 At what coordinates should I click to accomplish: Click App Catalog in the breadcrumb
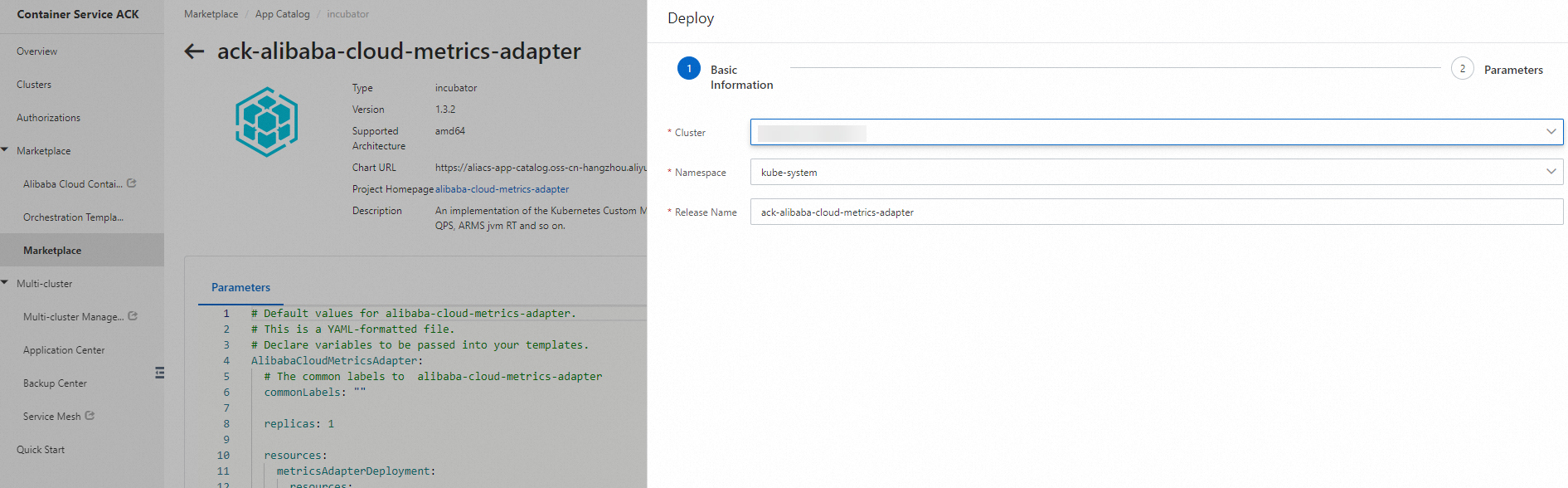click(x=283, y=14)
